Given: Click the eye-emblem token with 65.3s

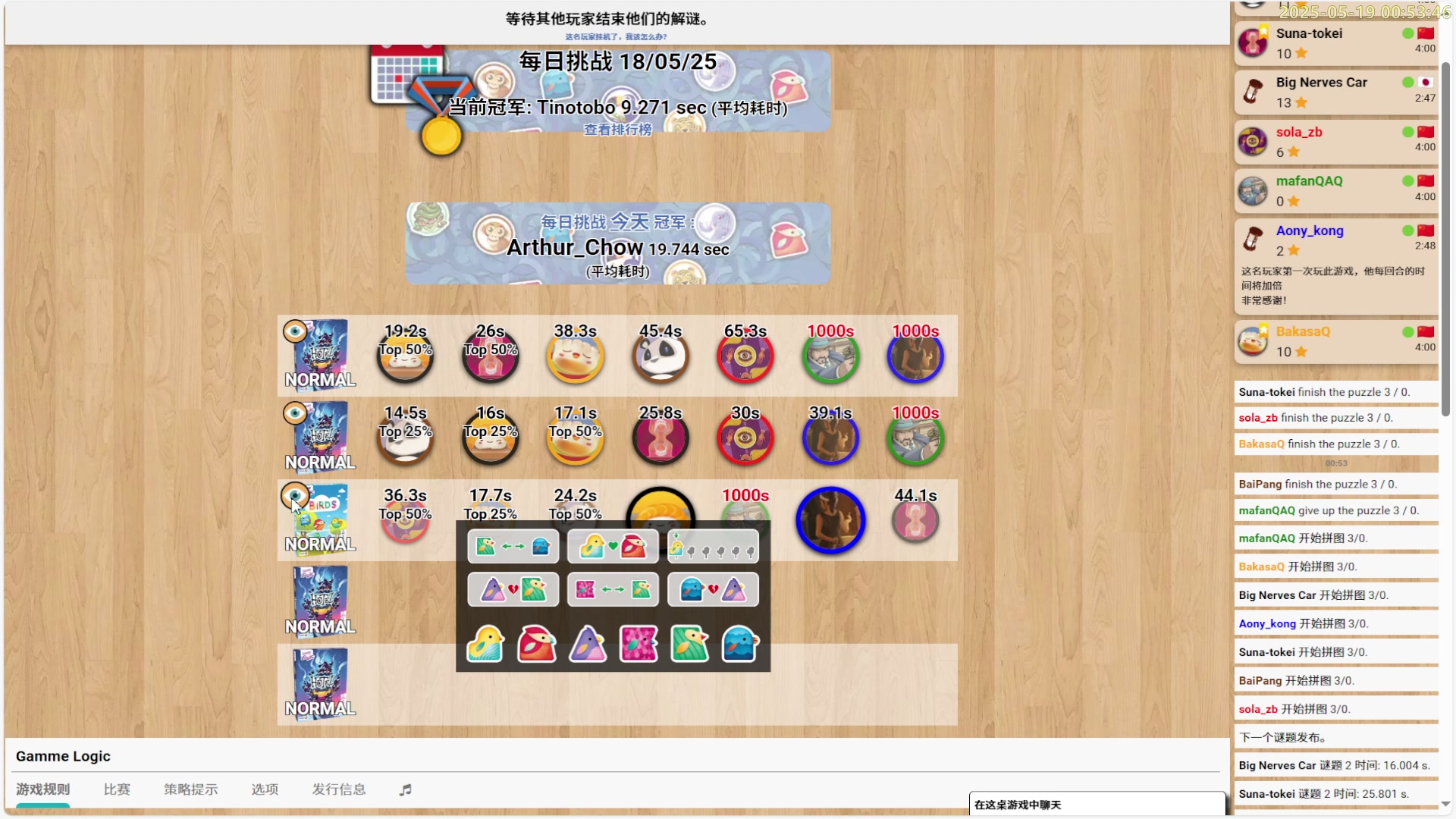Looking at the screenshot, I should pos(745,356).
